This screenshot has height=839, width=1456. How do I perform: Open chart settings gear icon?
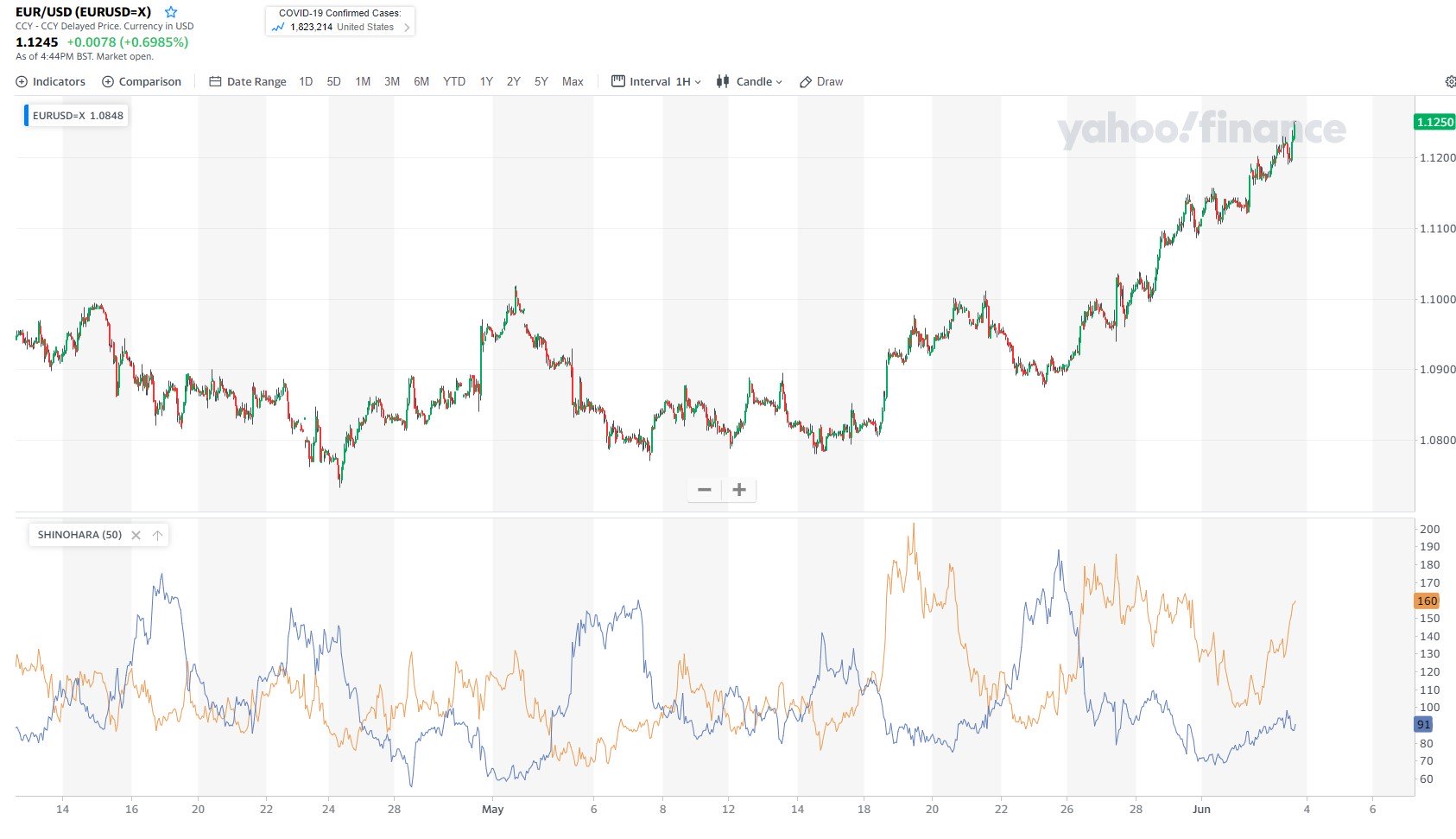point(1450,81)
